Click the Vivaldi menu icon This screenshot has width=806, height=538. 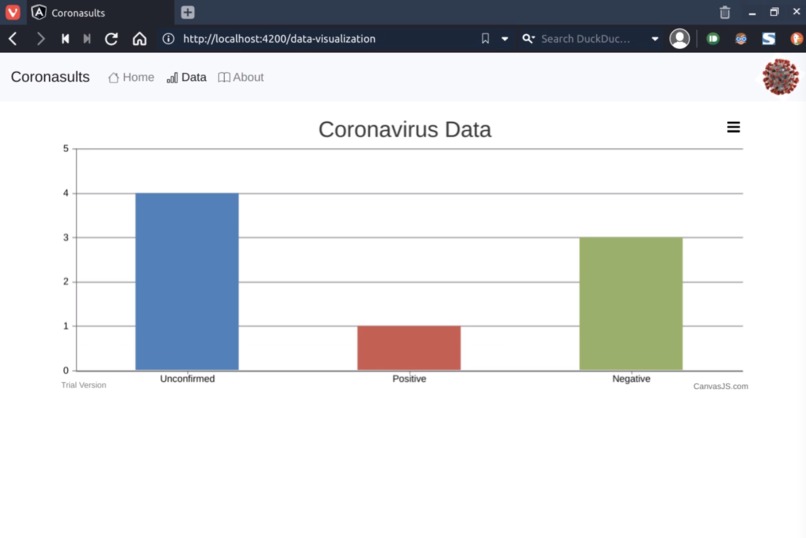(12, 12)
